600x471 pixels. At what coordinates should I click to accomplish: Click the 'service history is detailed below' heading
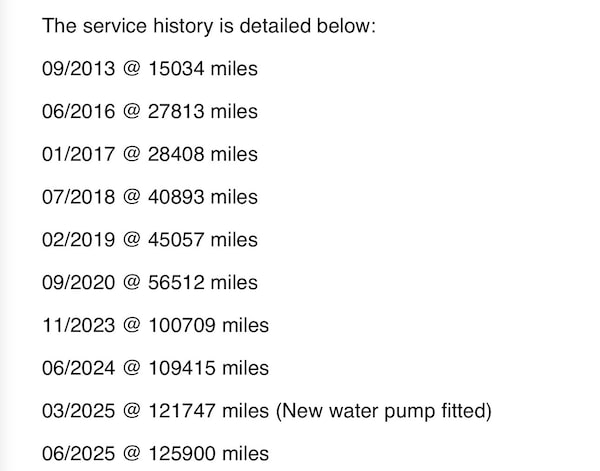coord(209,25)
